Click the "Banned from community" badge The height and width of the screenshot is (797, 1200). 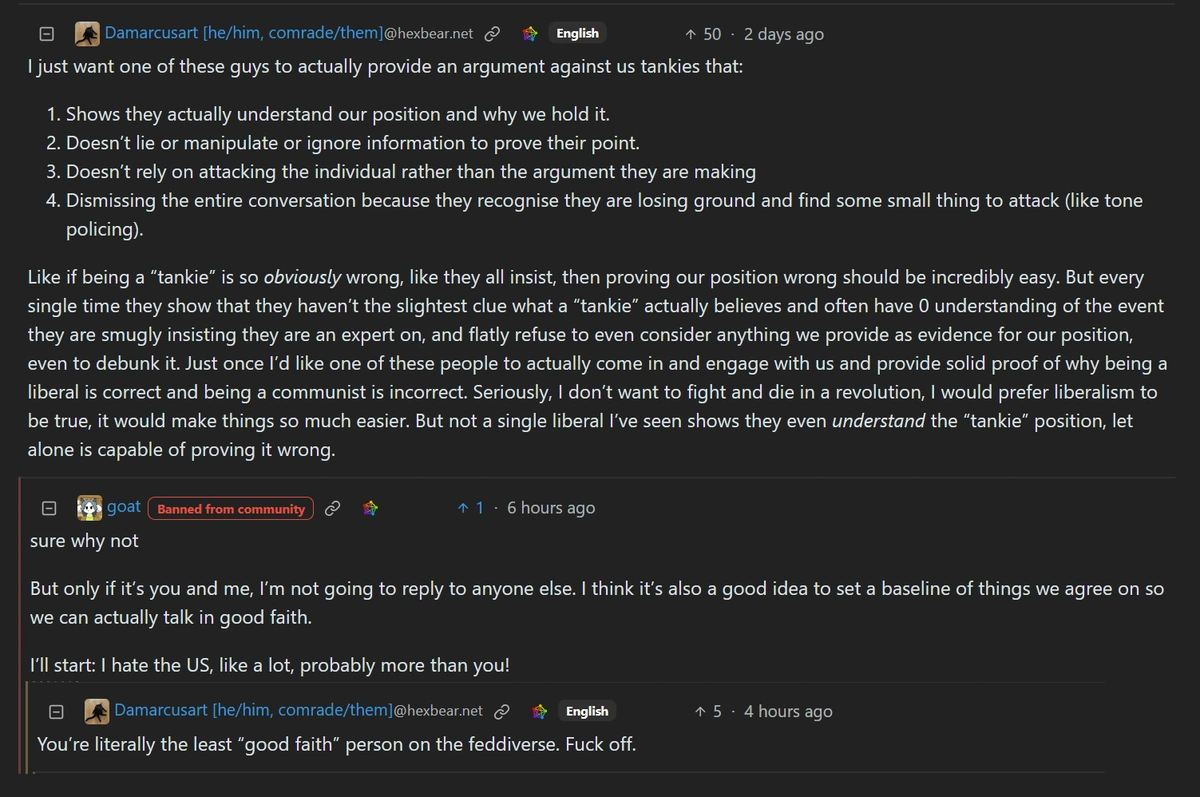(231, 508)
